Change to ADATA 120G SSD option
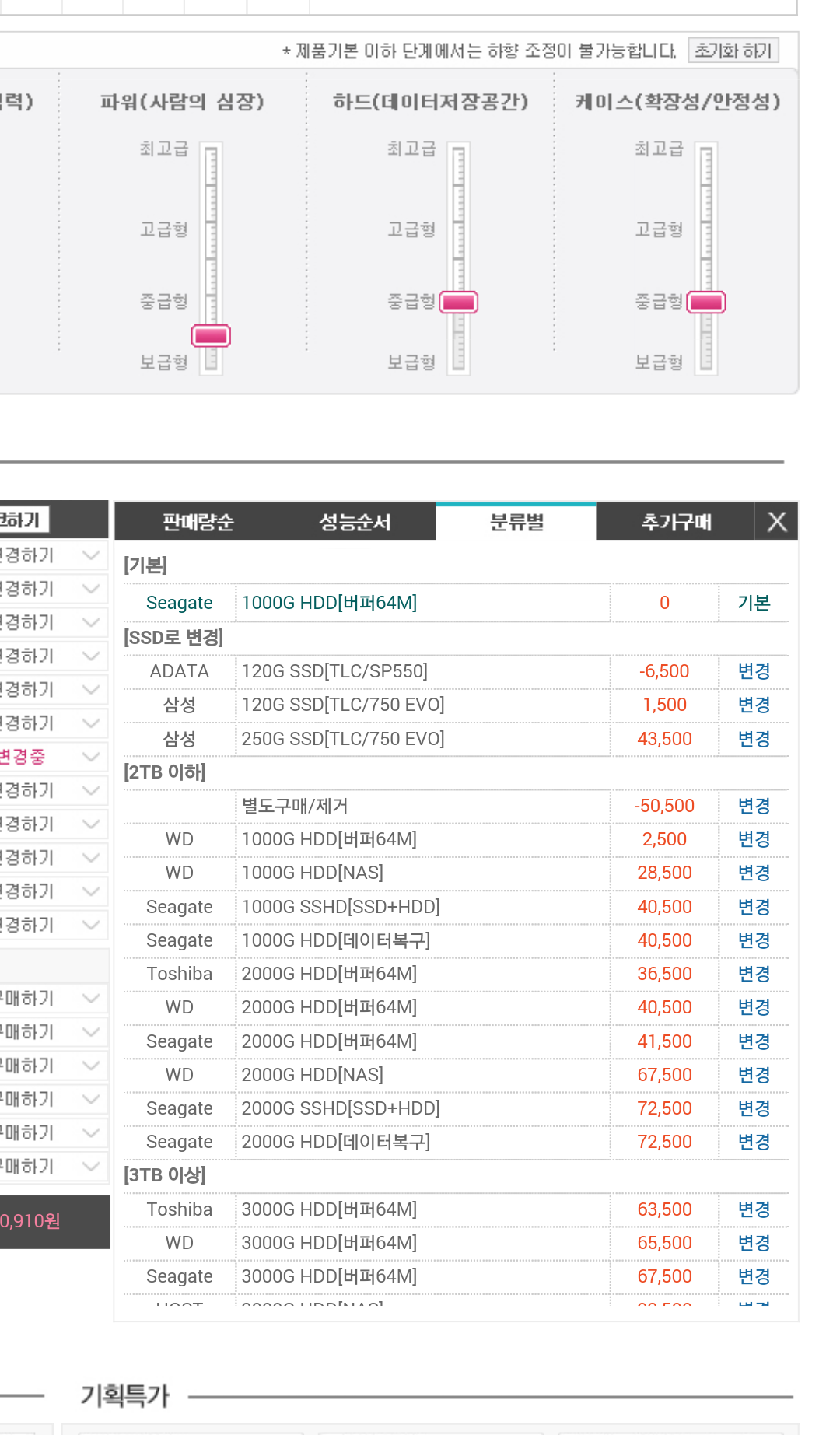This screenshot has height=1435, width=840. (x=753, y=671)
